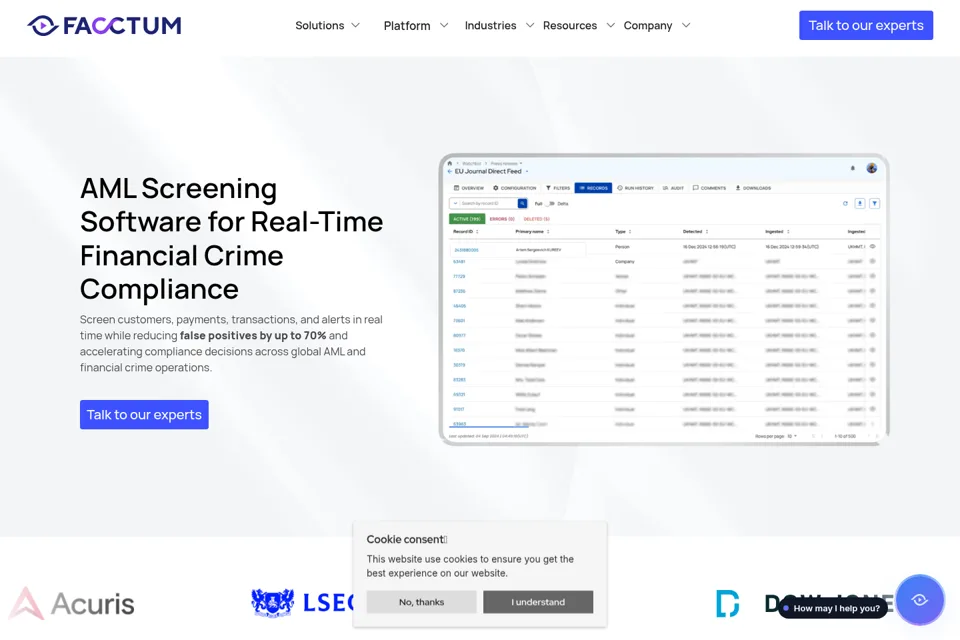The image size is (960, 640).
Task: Click back arrow beside EU Journal Direct Feed
Action: pyautogui.click(x=450, y=171)
